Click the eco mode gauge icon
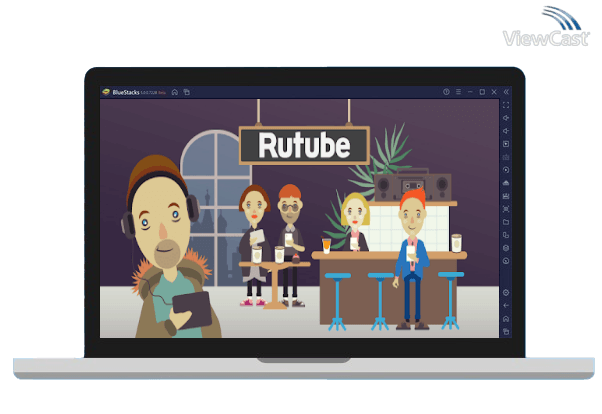 click(x=506, y=261)
